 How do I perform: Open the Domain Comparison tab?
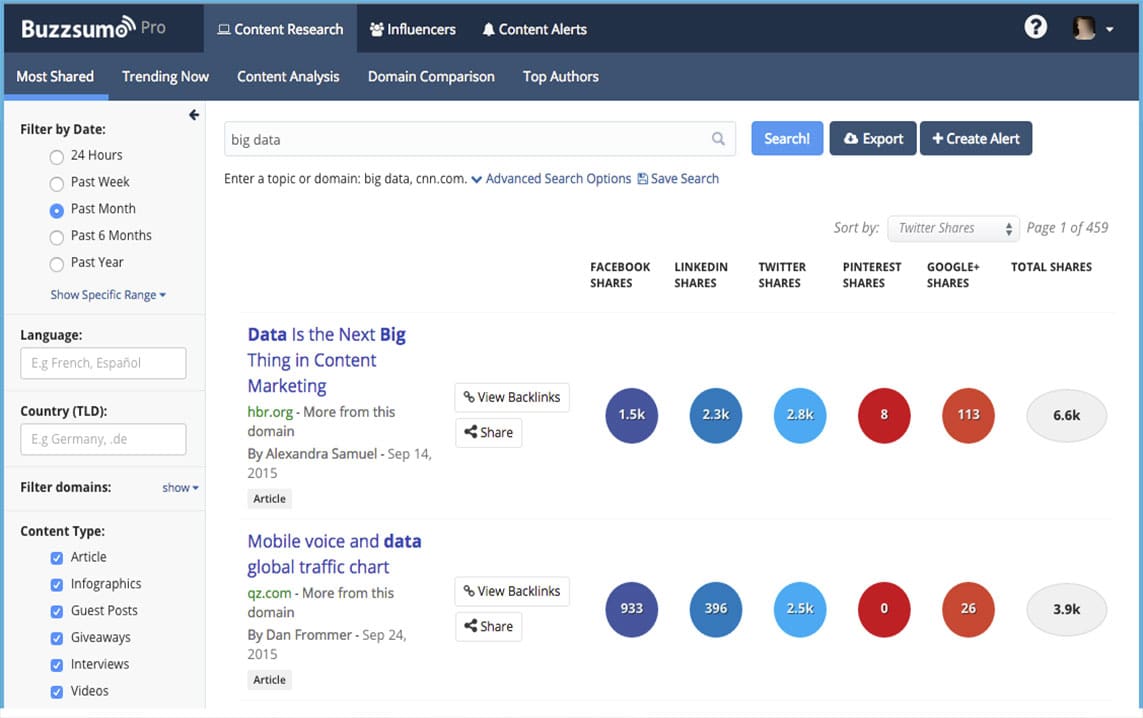pos(431,76)
